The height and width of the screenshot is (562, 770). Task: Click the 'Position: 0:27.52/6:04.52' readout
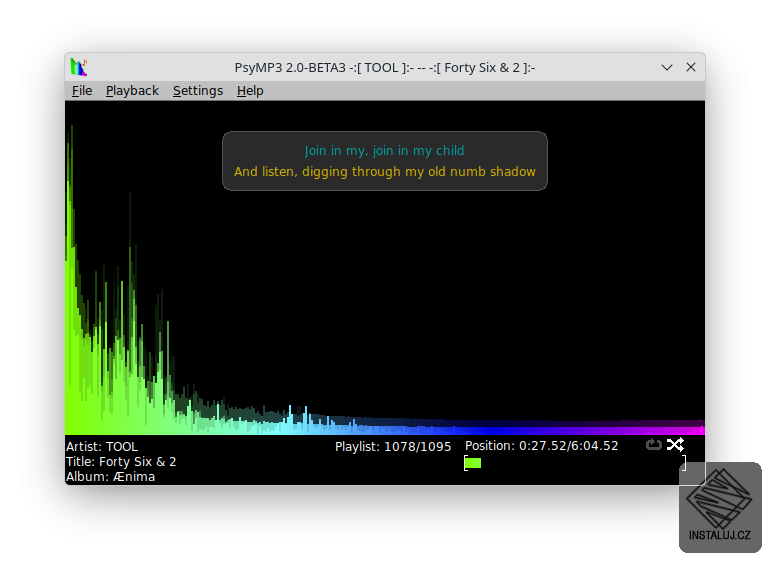coord(542,446)
